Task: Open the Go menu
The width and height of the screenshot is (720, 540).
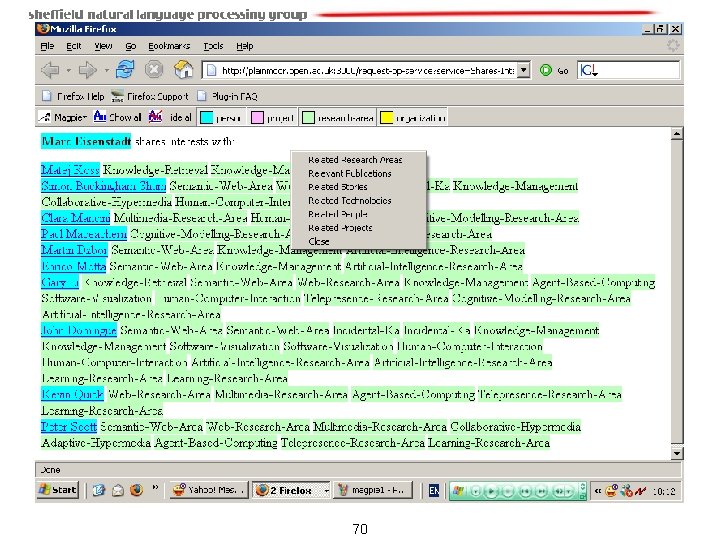Action: point(131,46)
